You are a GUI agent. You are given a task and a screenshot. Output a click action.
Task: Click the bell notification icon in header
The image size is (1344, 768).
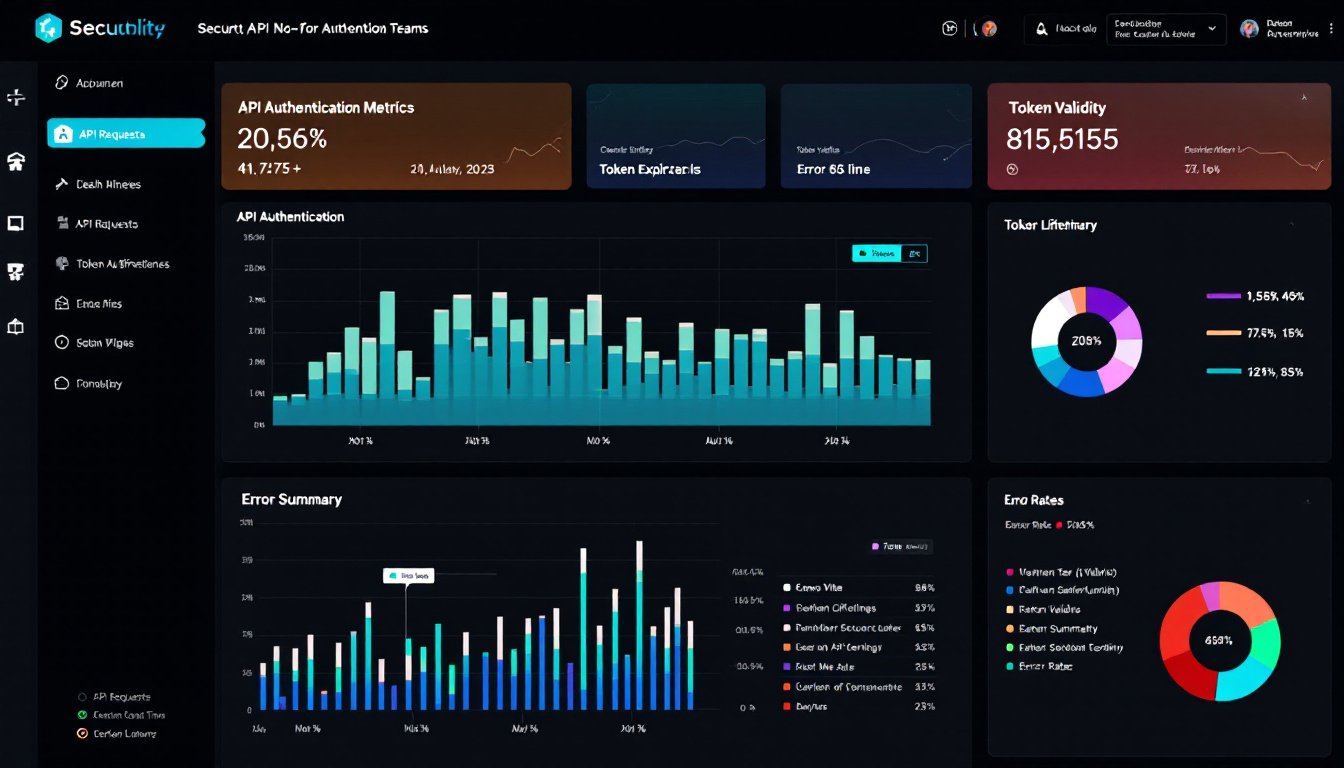click(x=1041, y=29)
